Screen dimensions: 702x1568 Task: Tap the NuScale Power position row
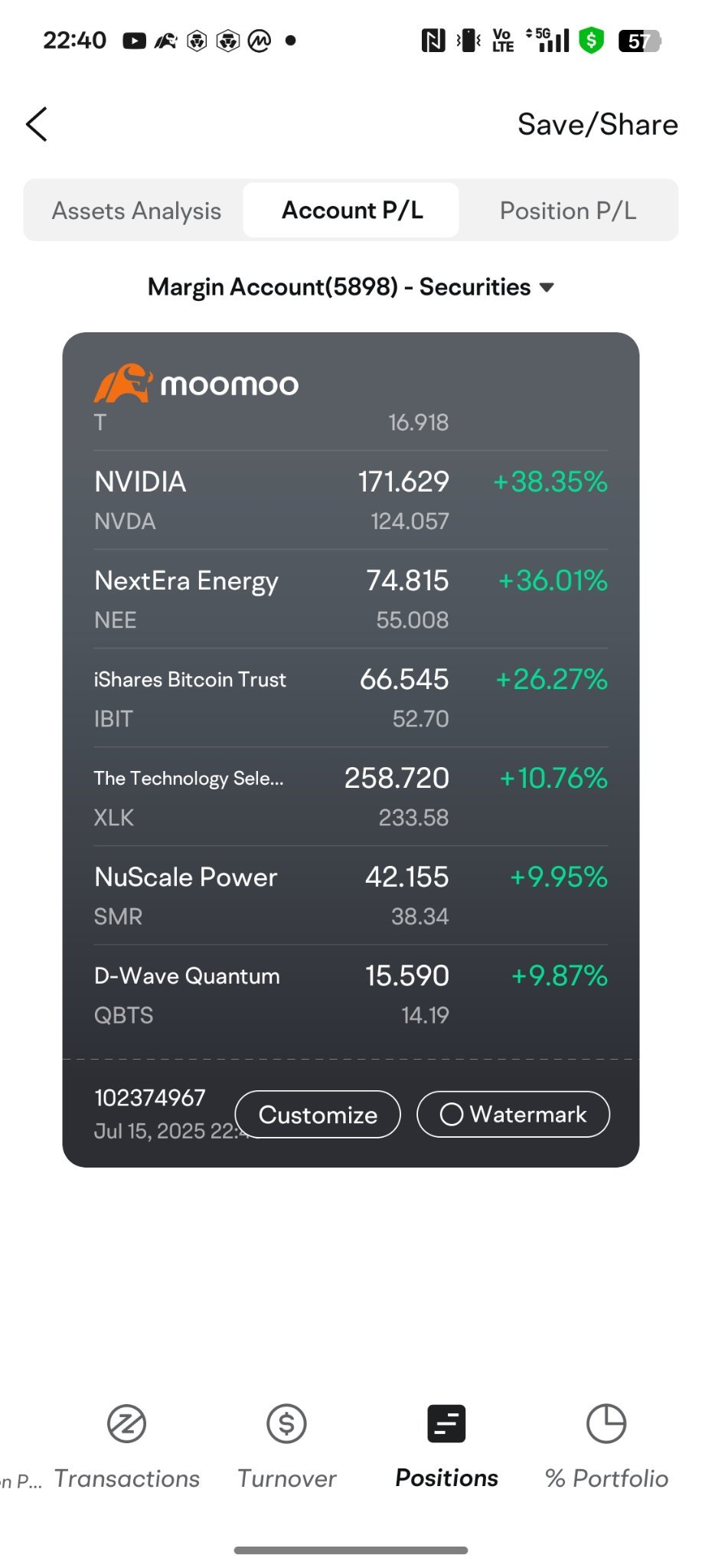(x=351, y=895)
